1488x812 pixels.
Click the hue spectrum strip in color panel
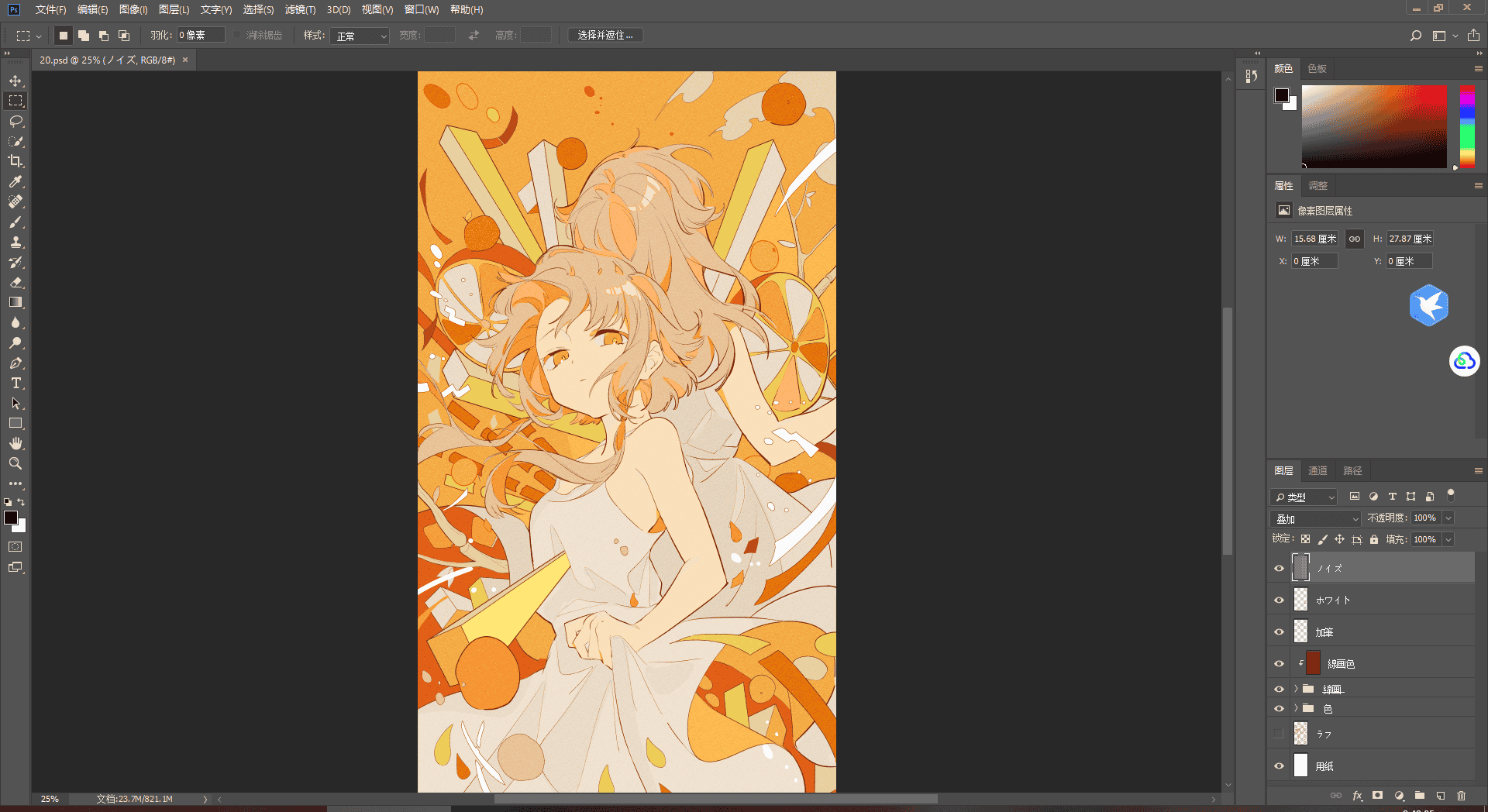(x=1467, y=126)
